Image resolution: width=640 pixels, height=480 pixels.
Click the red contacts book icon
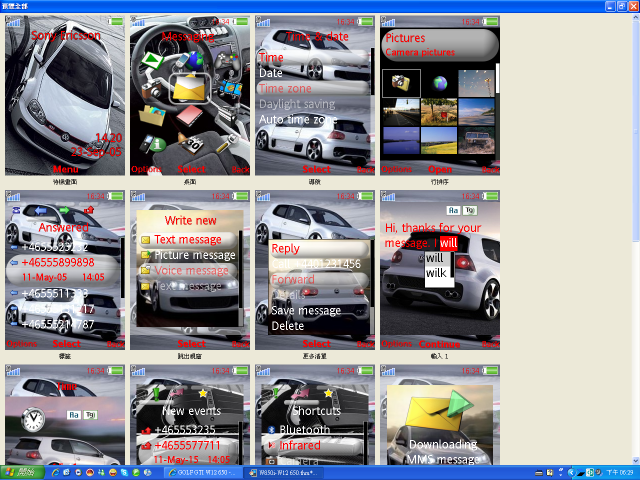click(x=189, y=115)
